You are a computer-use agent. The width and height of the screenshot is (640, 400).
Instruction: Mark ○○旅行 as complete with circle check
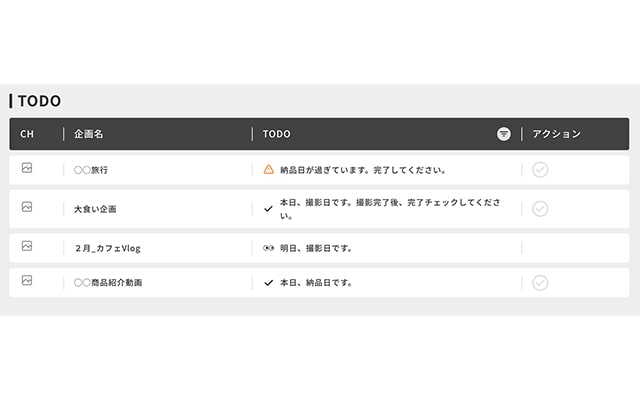540,170
